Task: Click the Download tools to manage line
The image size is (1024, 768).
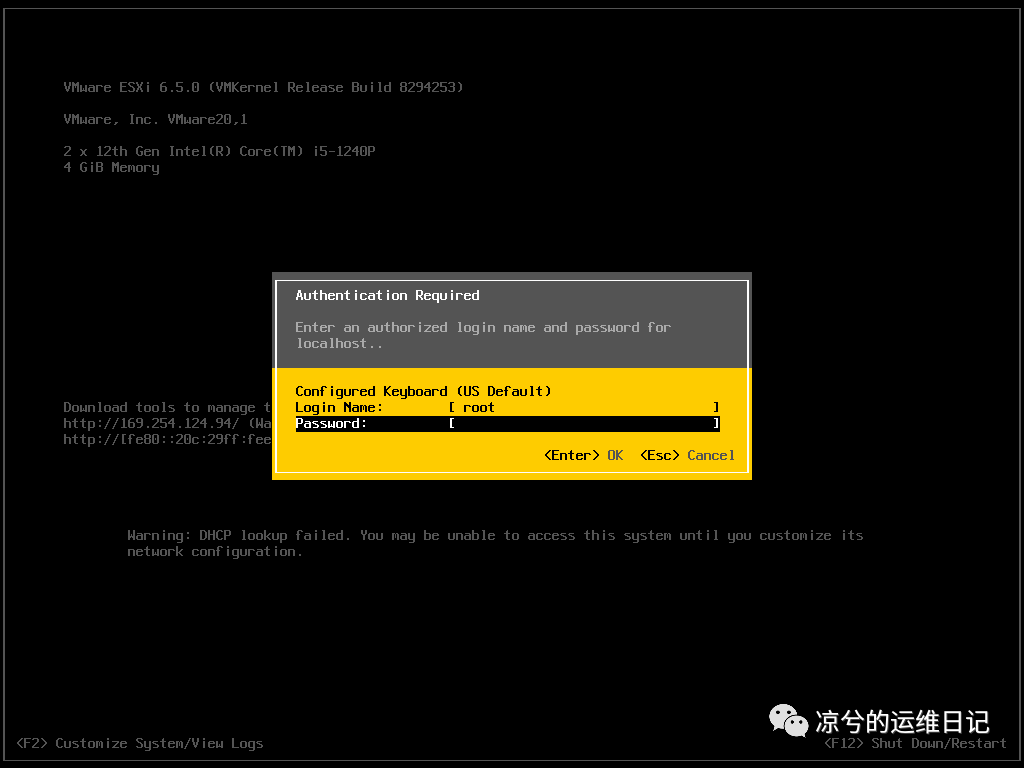Action: 167,408
